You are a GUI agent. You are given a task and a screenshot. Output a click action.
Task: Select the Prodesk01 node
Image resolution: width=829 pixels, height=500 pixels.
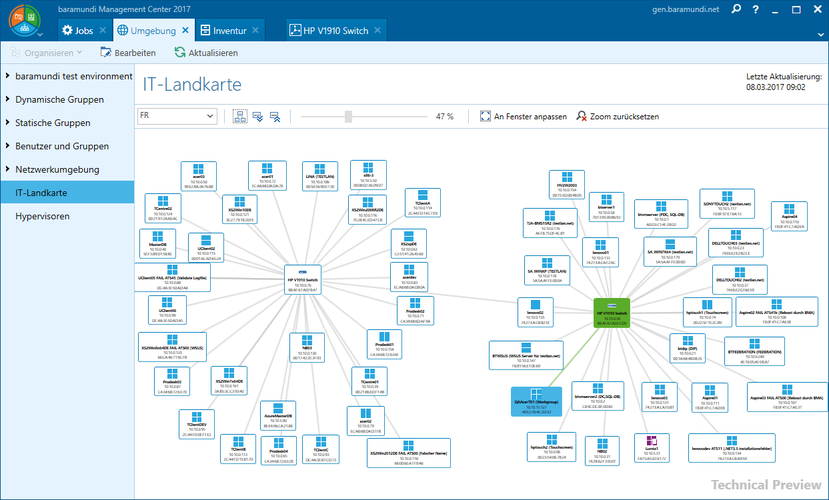pos(384,344)
